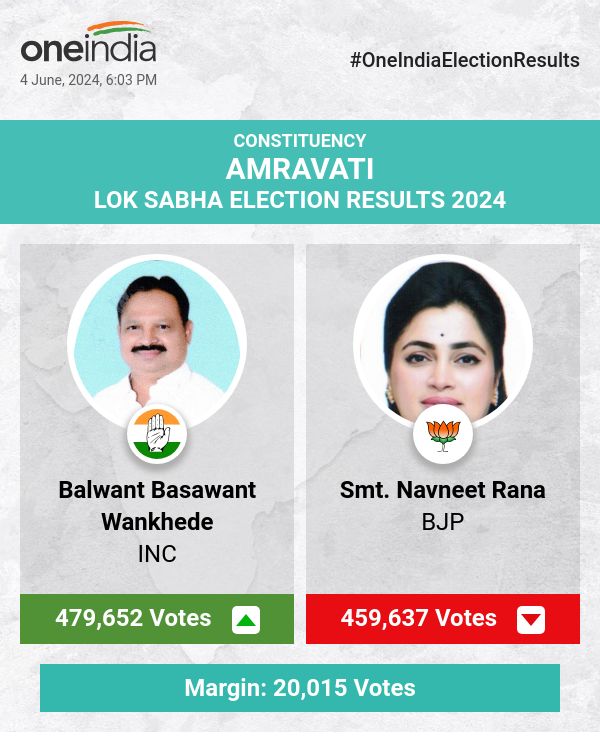Open the #OneIndiaElectionResults hashtag
The height and width of the screenshot is (750, 600).
465,60
